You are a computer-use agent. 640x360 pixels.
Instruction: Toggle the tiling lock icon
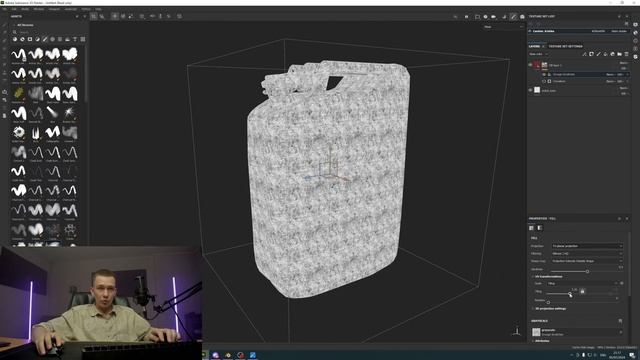582,291
